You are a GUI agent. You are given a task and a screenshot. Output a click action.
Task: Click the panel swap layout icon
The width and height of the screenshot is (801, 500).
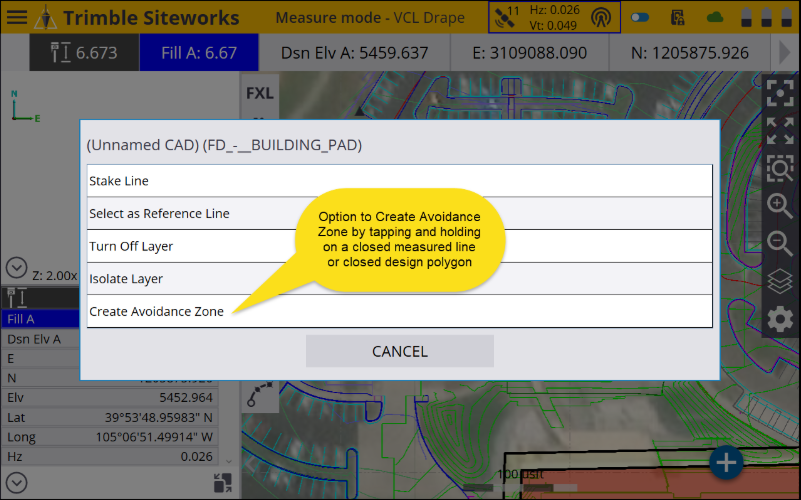(223, 483)
